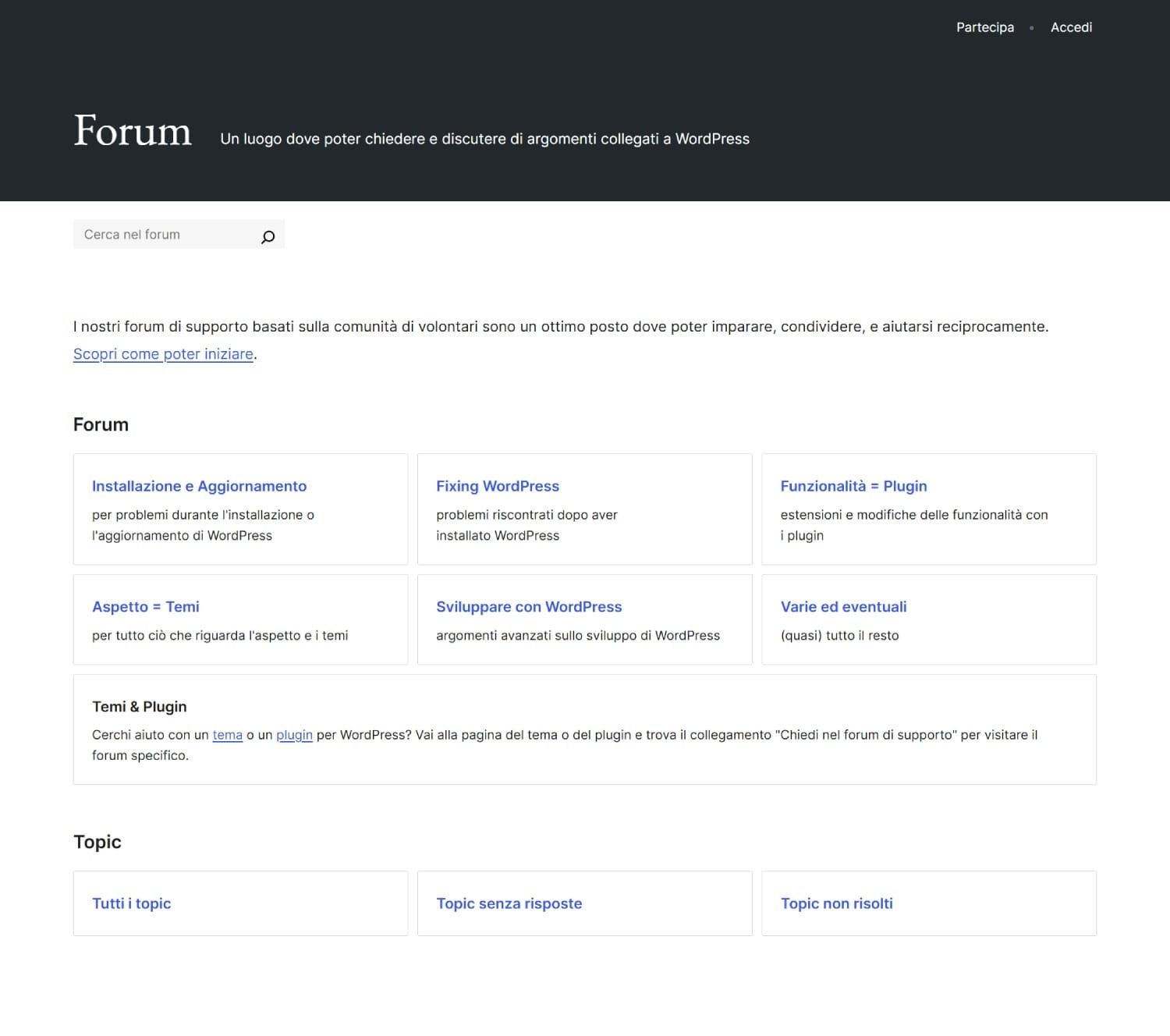Screen dimensions: 1170x1036
Task: Click the 'tema' inline link
Action: tap(227, 735)
